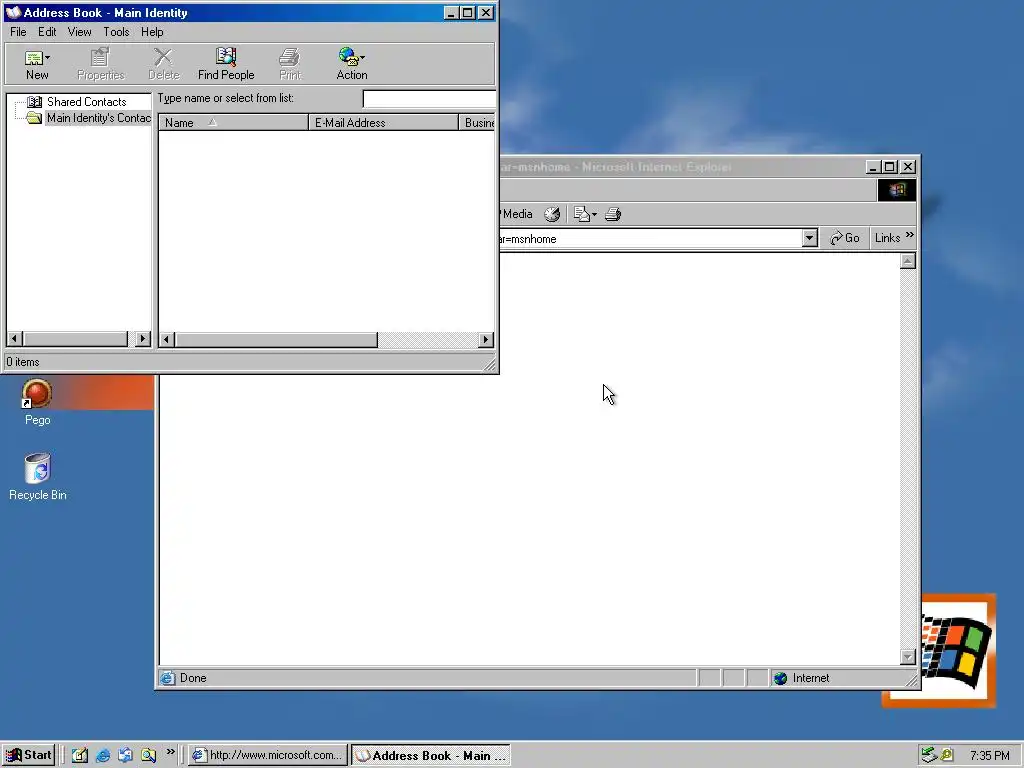Screen dimensions: 1024x768
Task: Open the Help menu in Address Book
Action: point(152,32)
